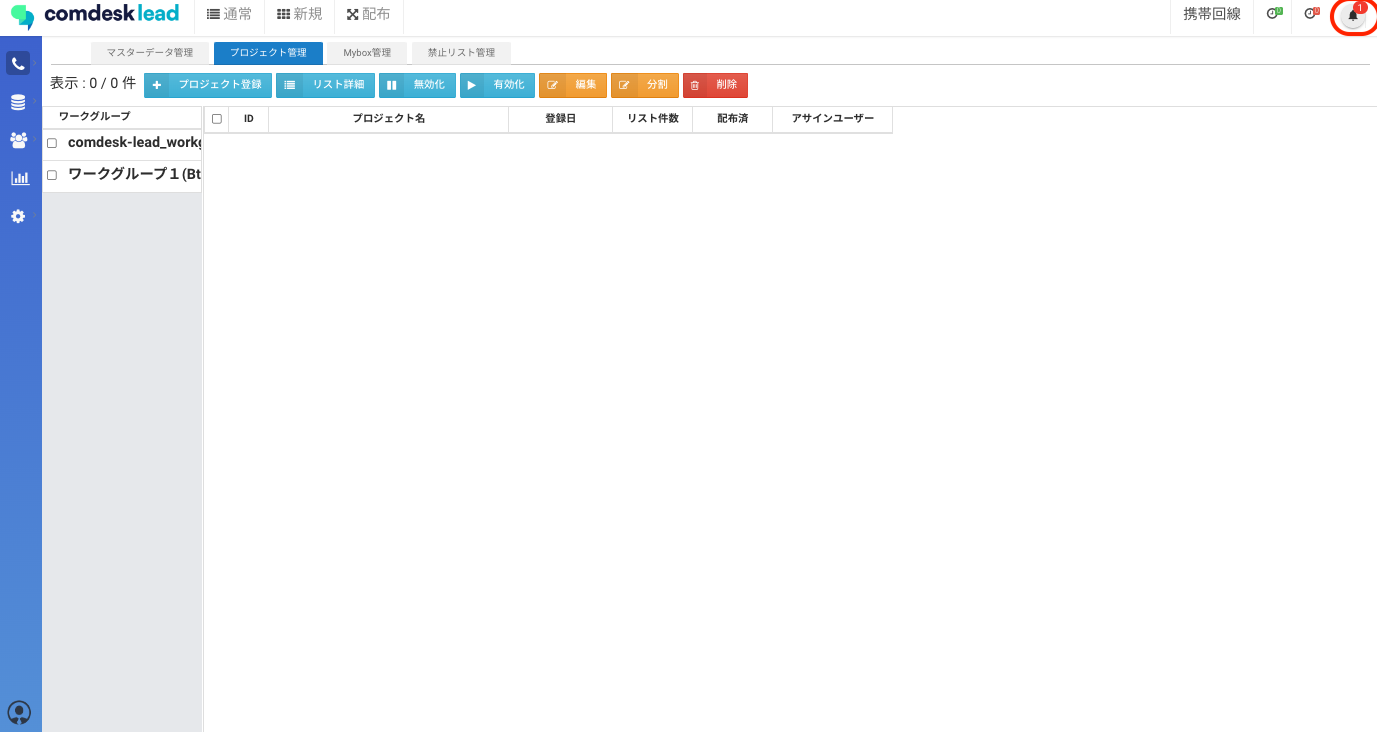Viewport: 1377px width, 732px height.
Task: Select the 配布 view in top menu
Action: 368,14
